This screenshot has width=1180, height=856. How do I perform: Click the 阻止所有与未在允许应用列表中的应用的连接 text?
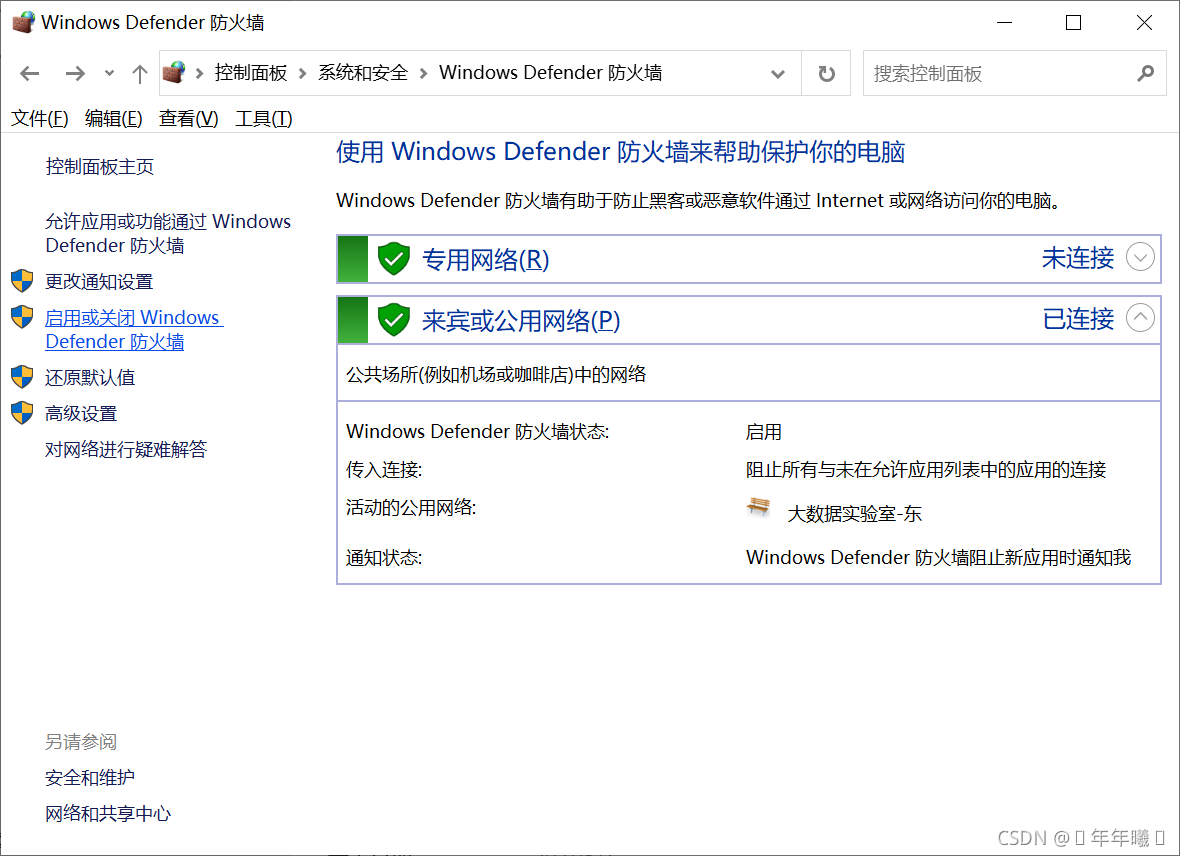click(926, 470)
